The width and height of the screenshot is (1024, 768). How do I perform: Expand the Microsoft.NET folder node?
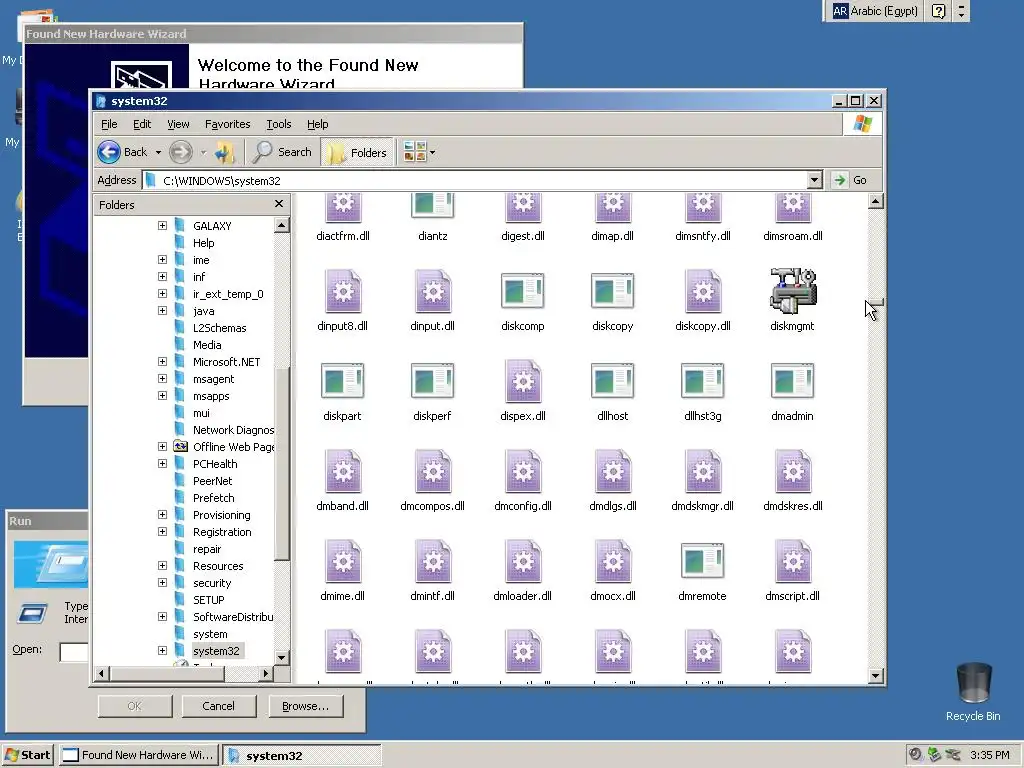pos(162,361)
